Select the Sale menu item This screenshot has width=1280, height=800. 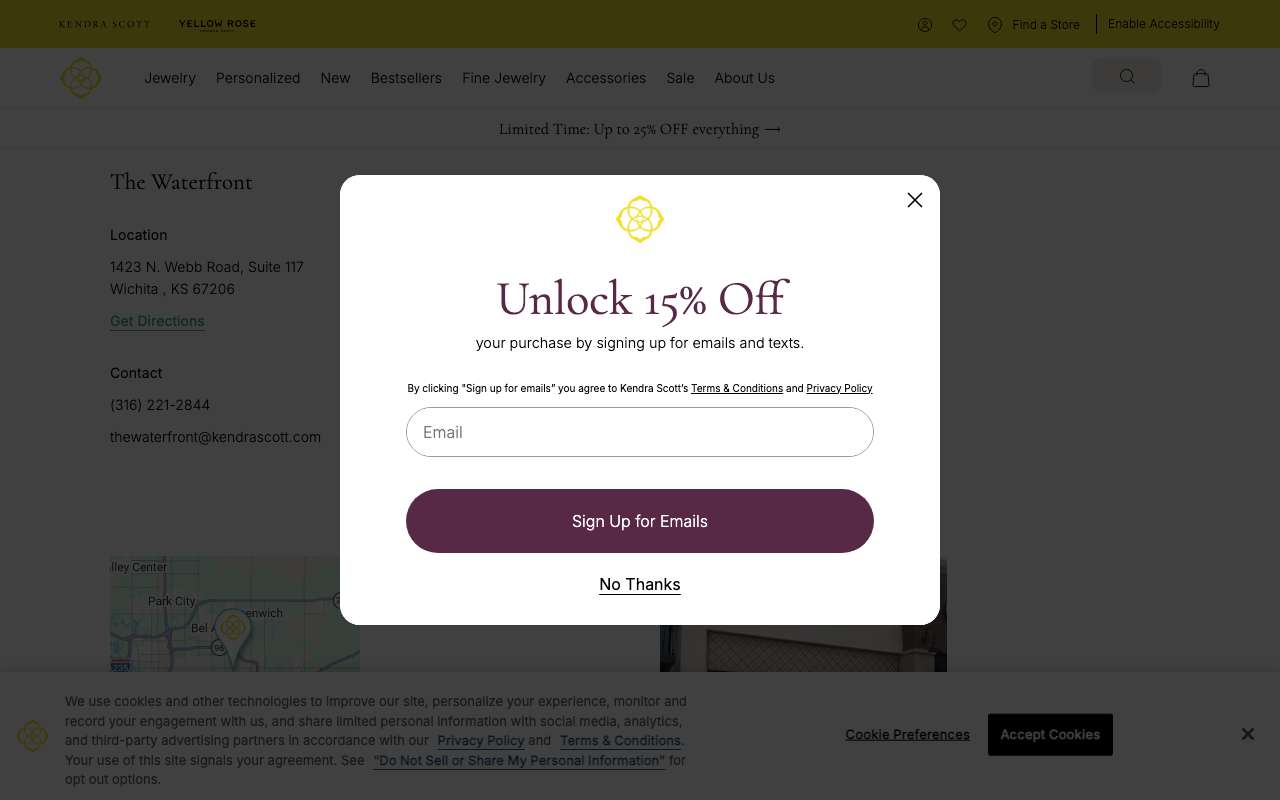coord(680,78)
